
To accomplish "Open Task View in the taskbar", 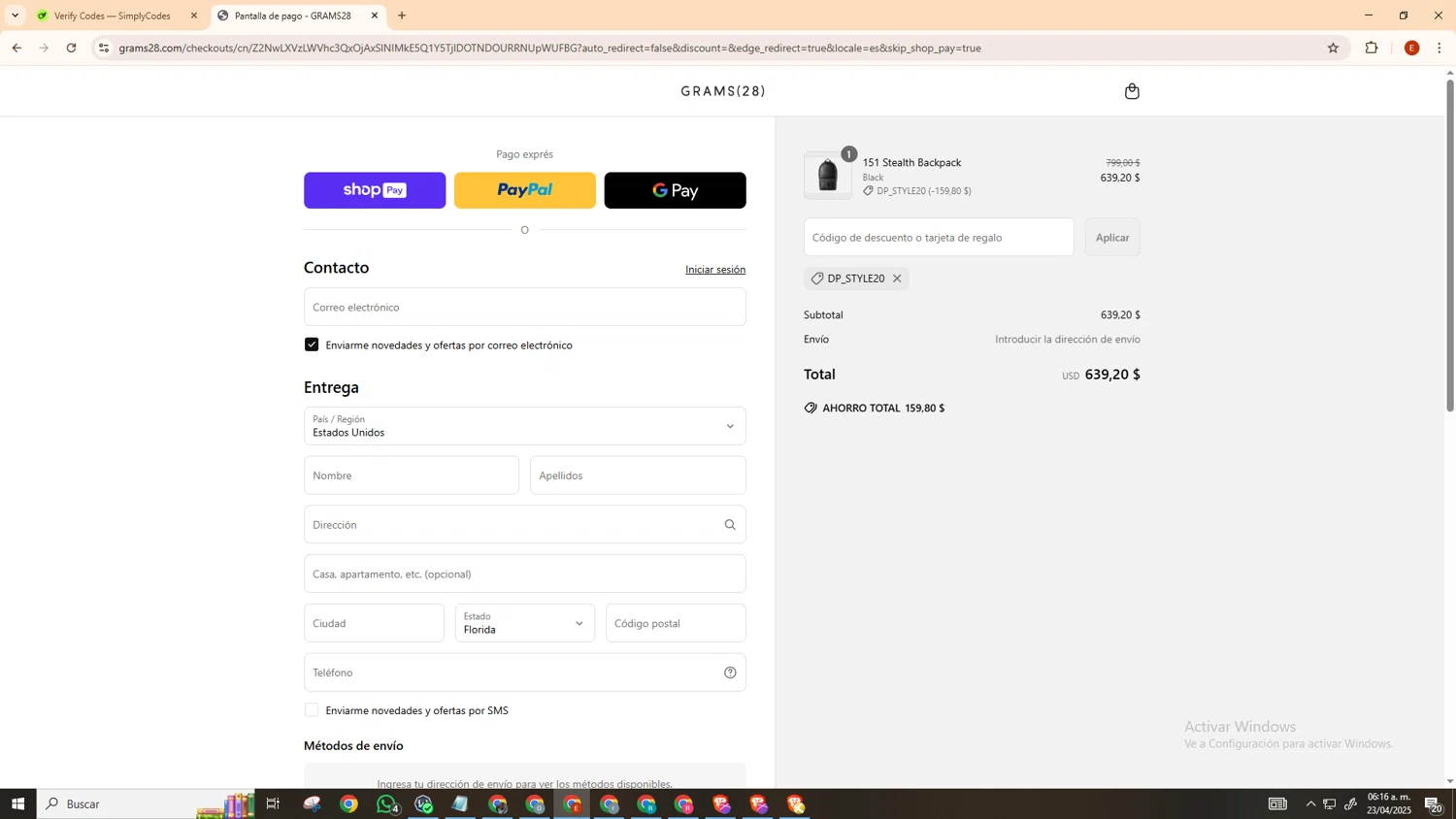I will point(273,803).
